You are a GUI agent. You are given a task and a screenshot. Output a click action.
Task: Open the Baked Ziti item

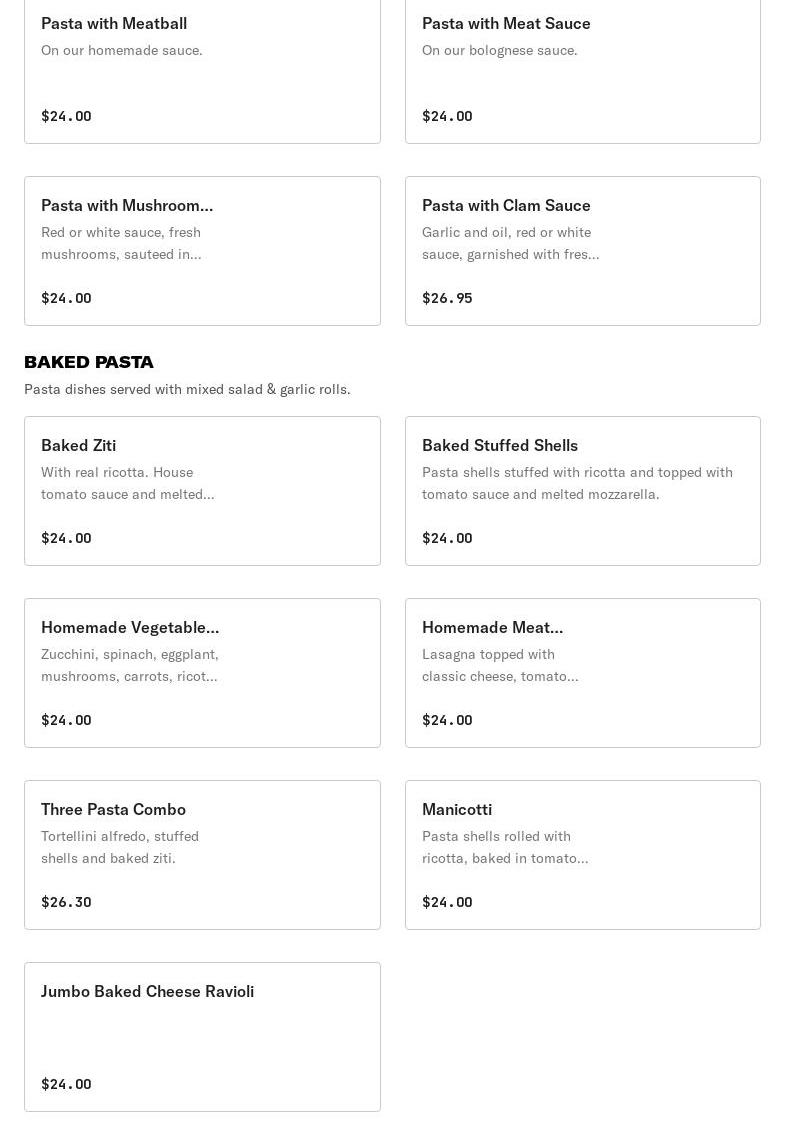pos(202,491)
